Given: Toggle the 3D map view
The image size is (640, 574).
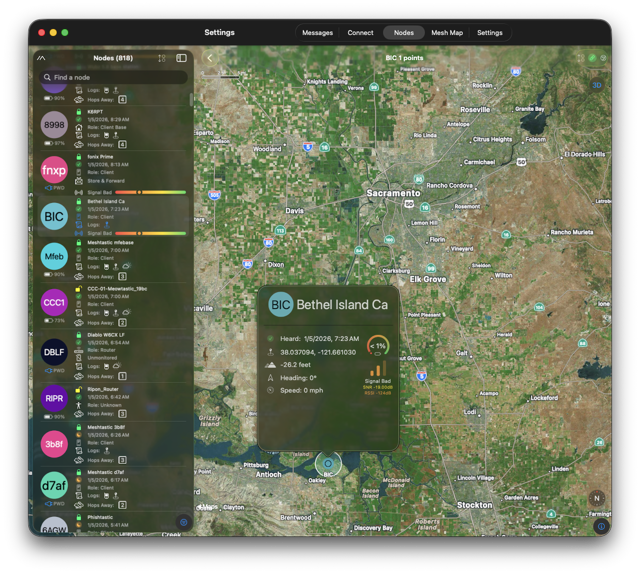Looking at the screenshot, I should [597, 85].
